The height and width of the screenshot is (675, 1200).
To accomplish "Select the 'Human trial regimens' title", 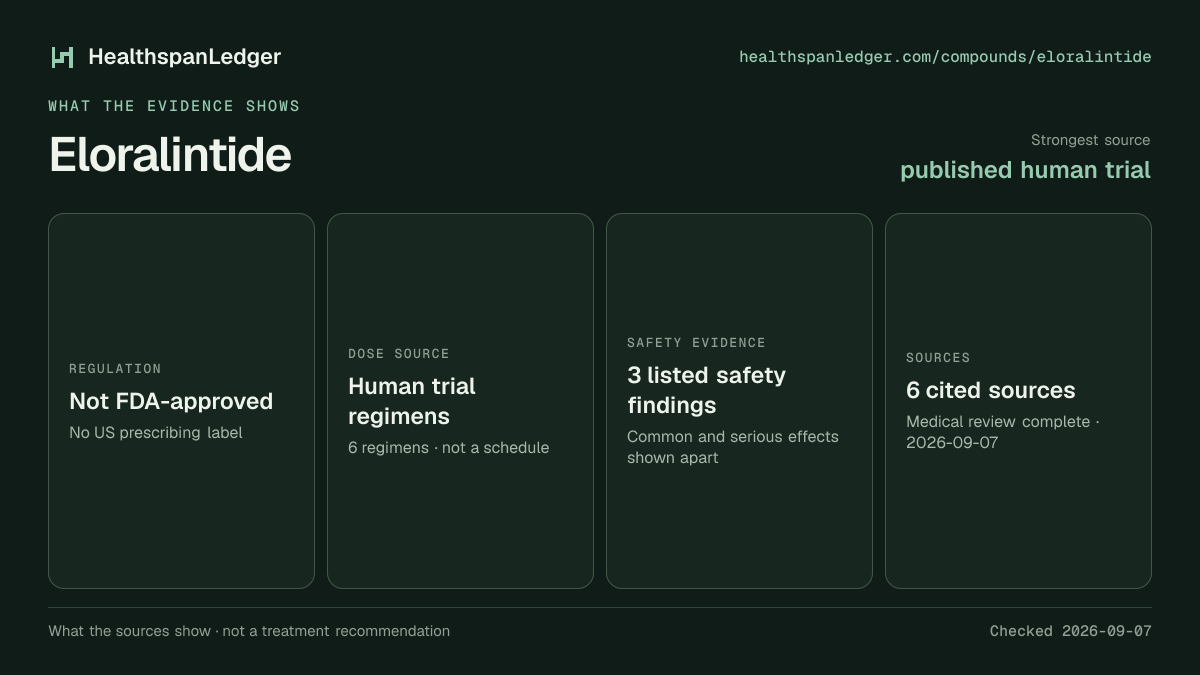I will point(412,401).
